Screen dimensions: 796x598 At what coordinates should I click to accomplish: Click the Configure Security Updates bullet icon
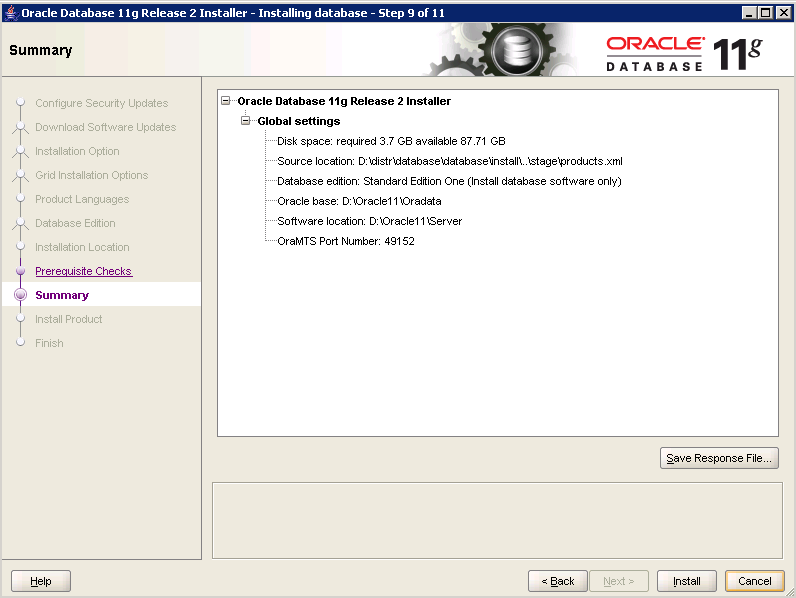tap(20, 102)
